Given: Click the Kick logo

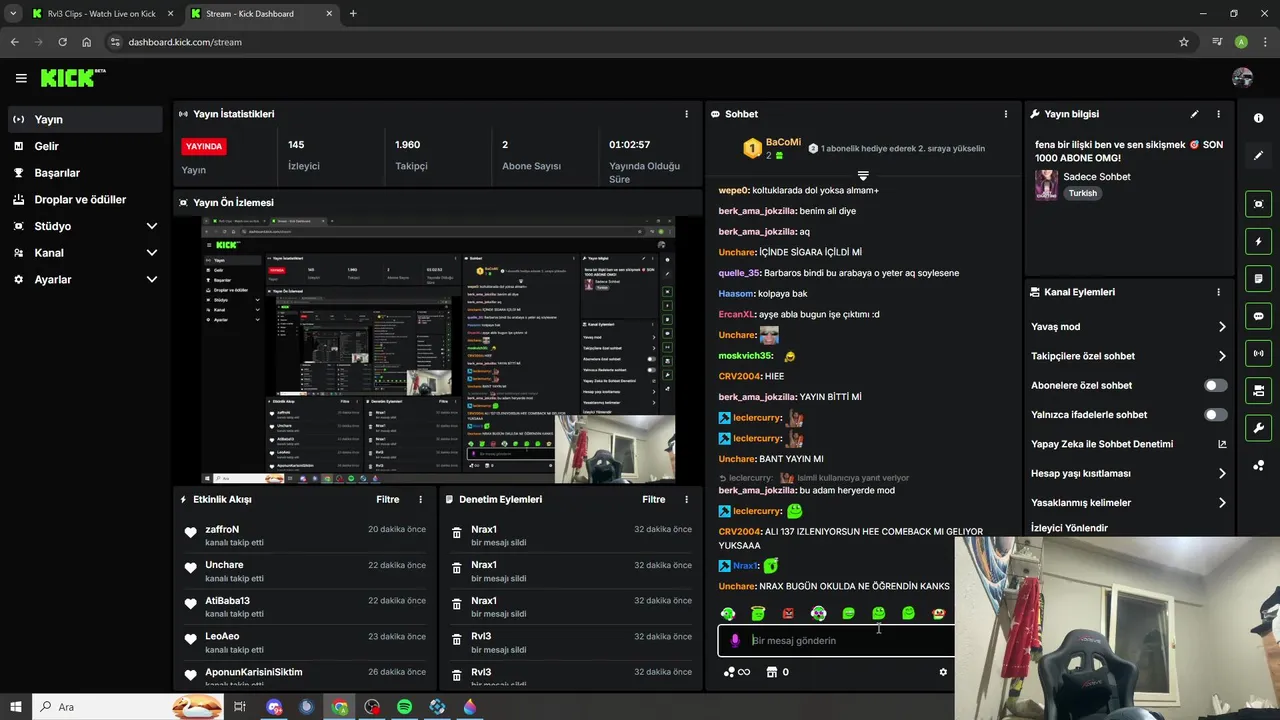Looking at the screenshot, I should 73,78.
